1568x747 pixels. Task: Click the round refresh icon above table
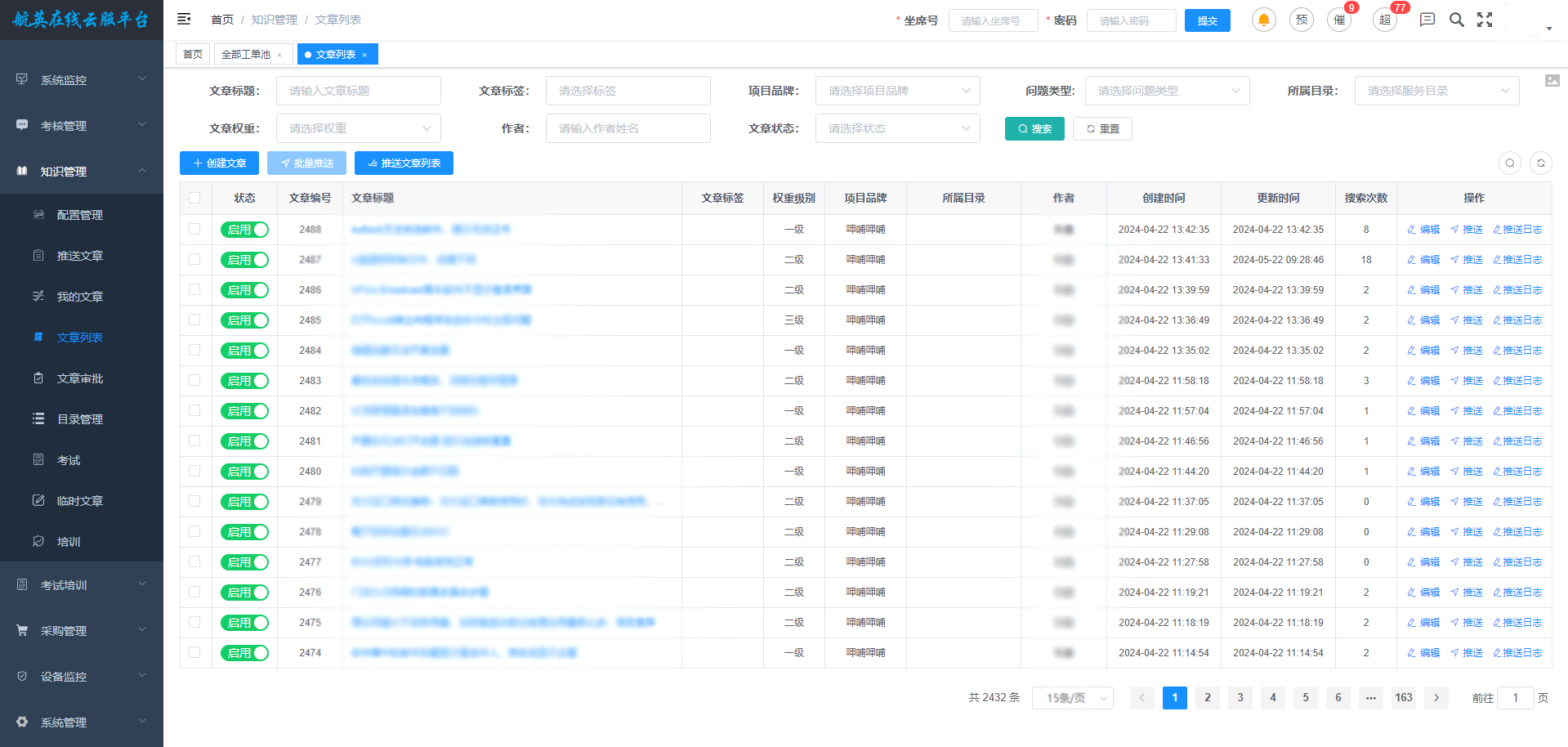click(x=1540, y=163)
